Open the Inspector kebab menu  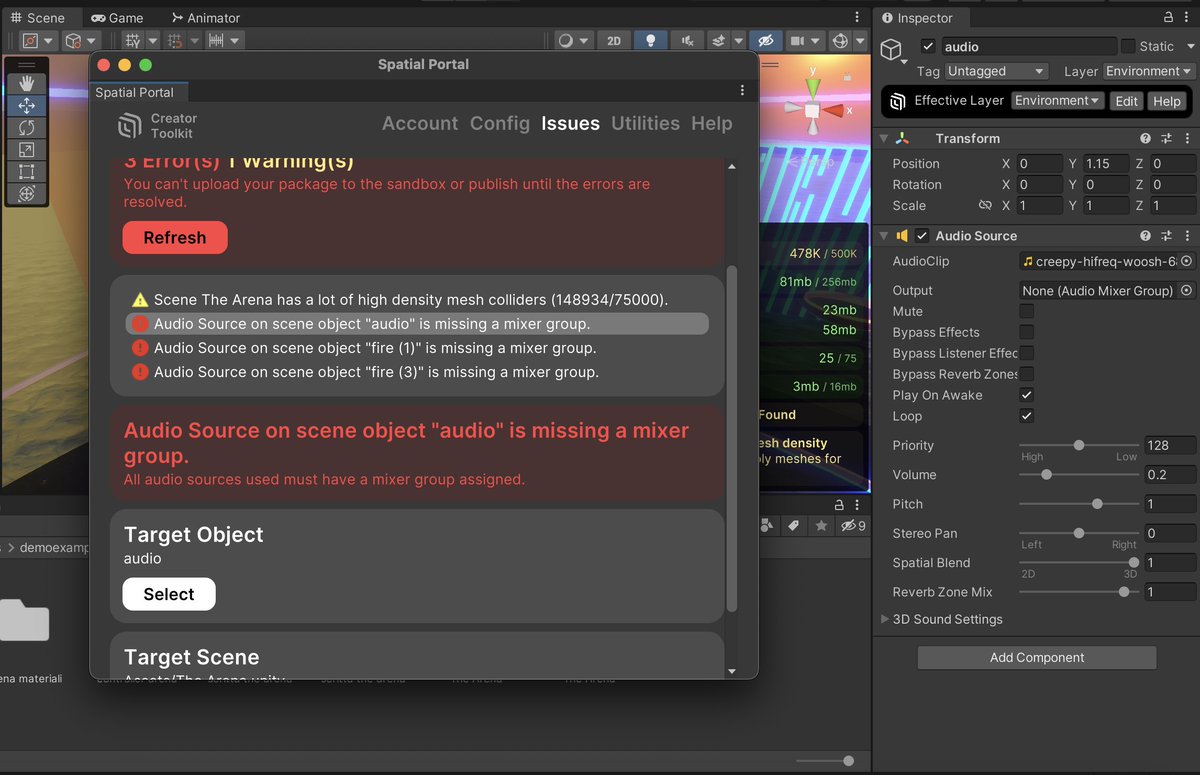(x=1188, y=17)
